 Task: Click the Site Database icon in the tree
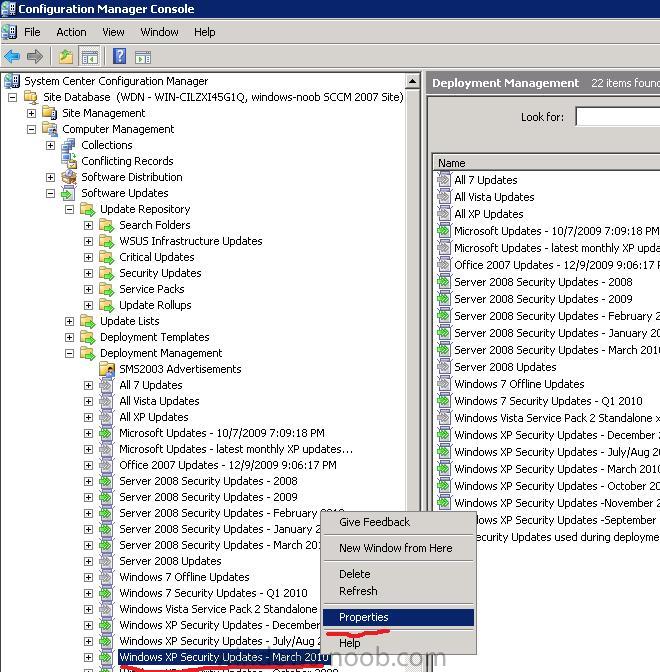coord(31,97)
